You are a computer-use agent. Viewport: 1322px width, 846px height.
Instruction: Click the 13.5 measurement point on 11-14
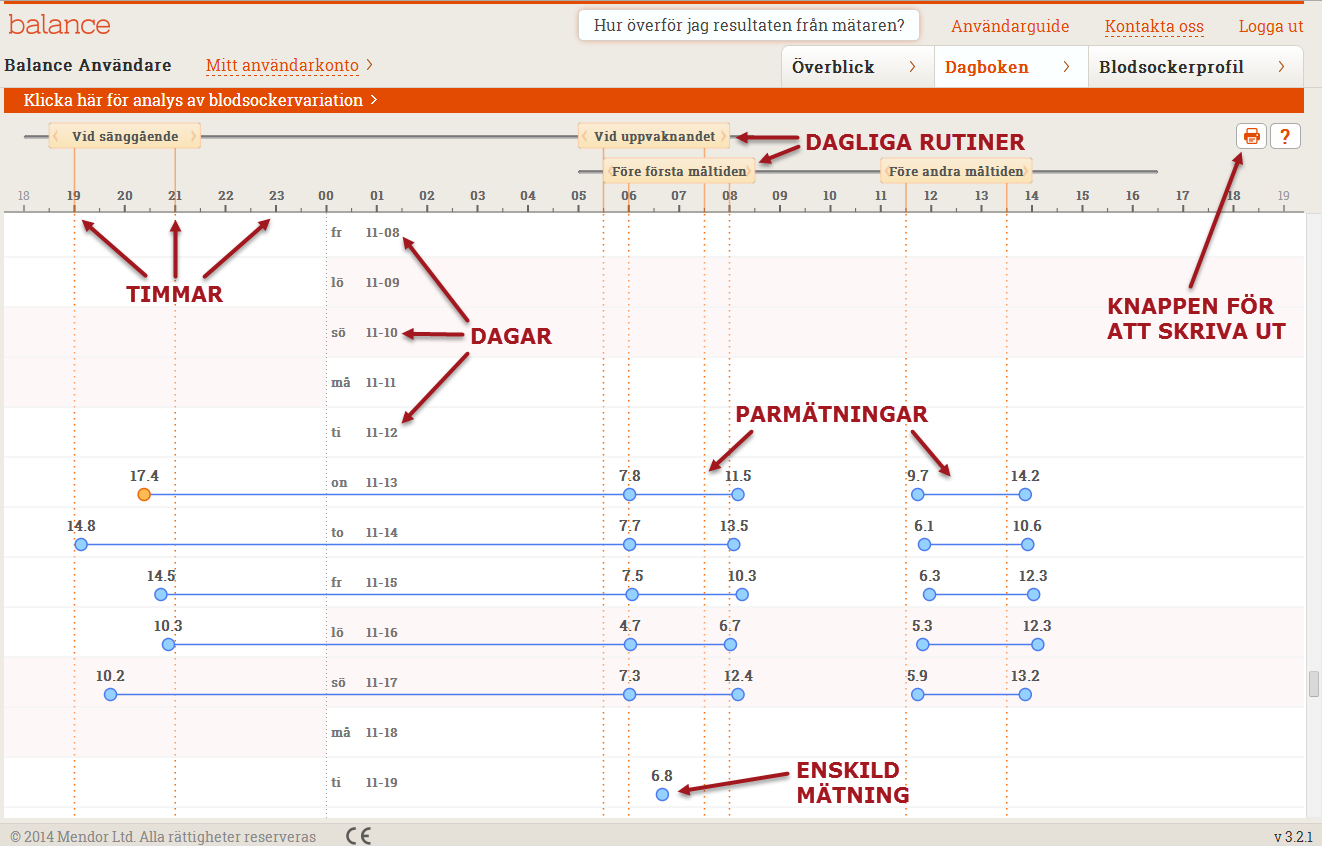[734, 544]
